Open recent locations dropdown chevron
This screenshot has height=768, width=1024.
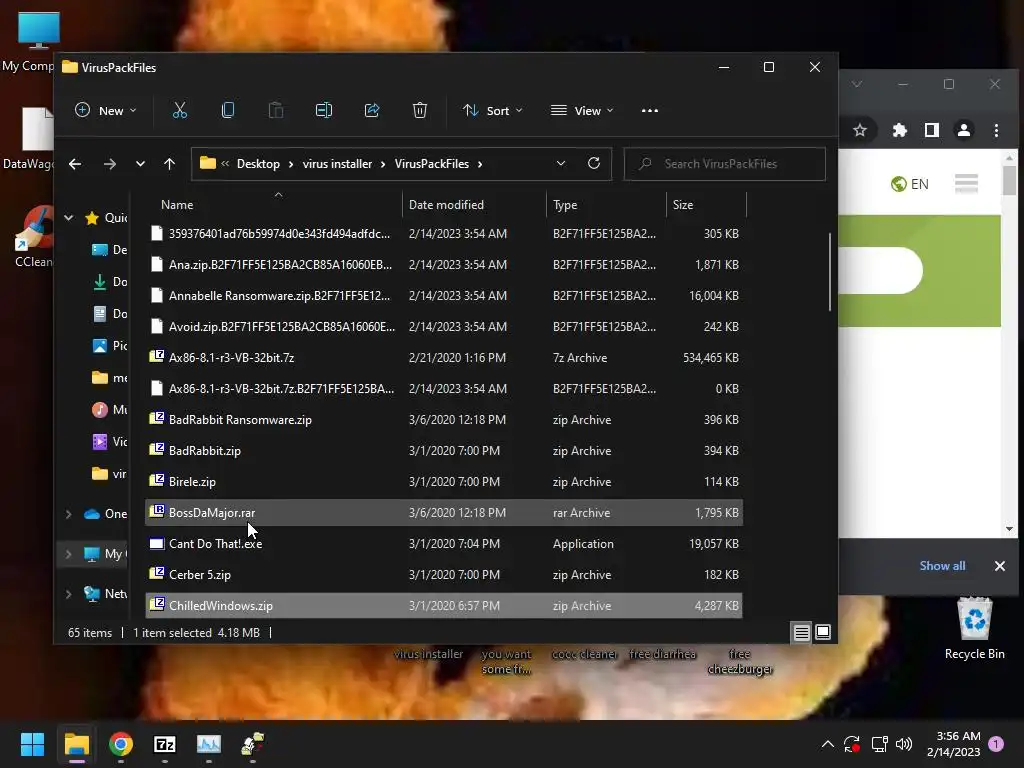140,164
